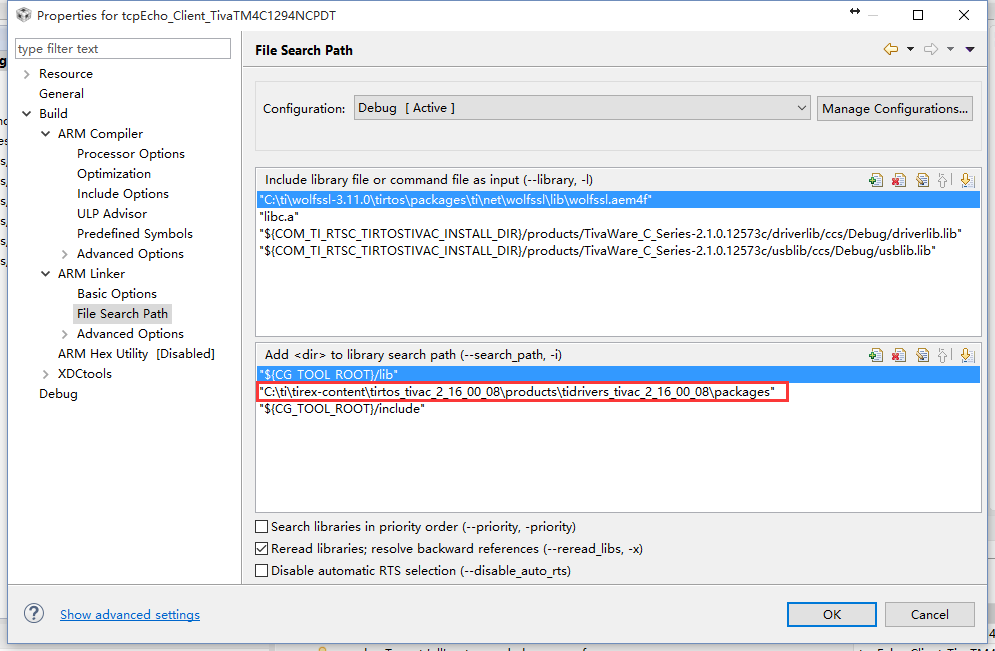Click the Manage Configurations button

(x=895, y=108)
